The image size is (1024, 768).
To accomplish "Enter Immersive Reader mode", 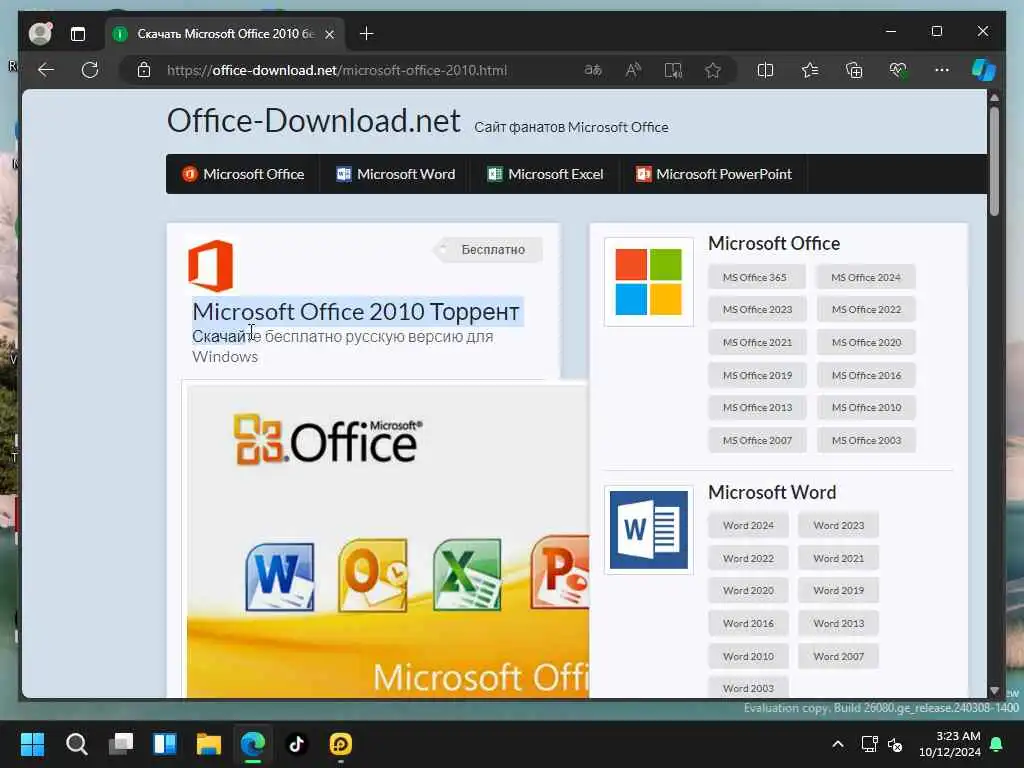I will 673,70.
